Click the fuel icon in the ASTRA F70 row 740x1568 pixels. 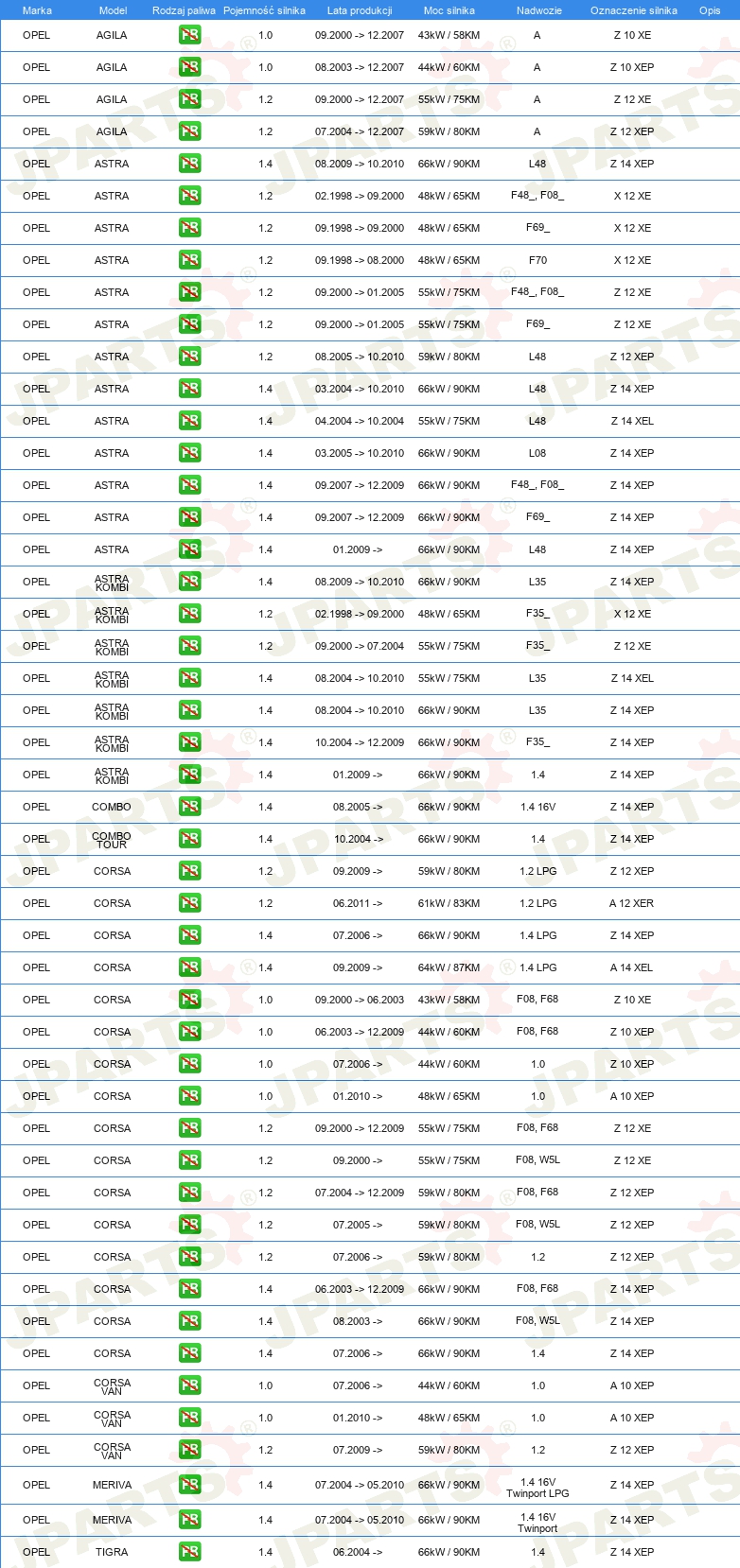point(189,260)
